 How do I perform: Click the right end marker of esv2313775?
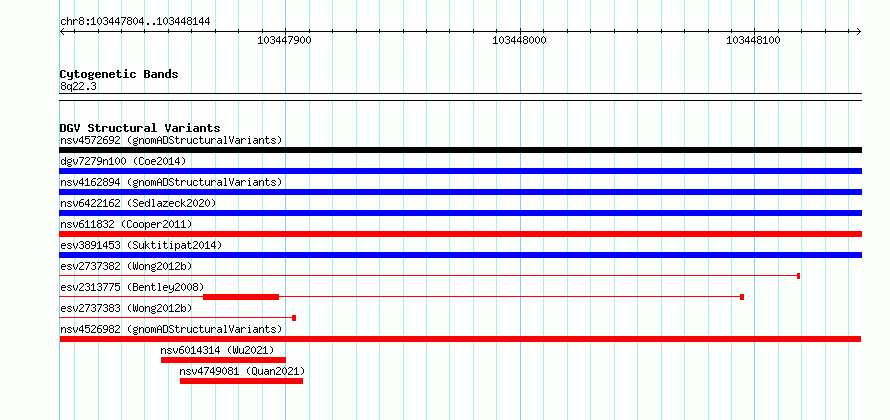[x=742, y=297]
